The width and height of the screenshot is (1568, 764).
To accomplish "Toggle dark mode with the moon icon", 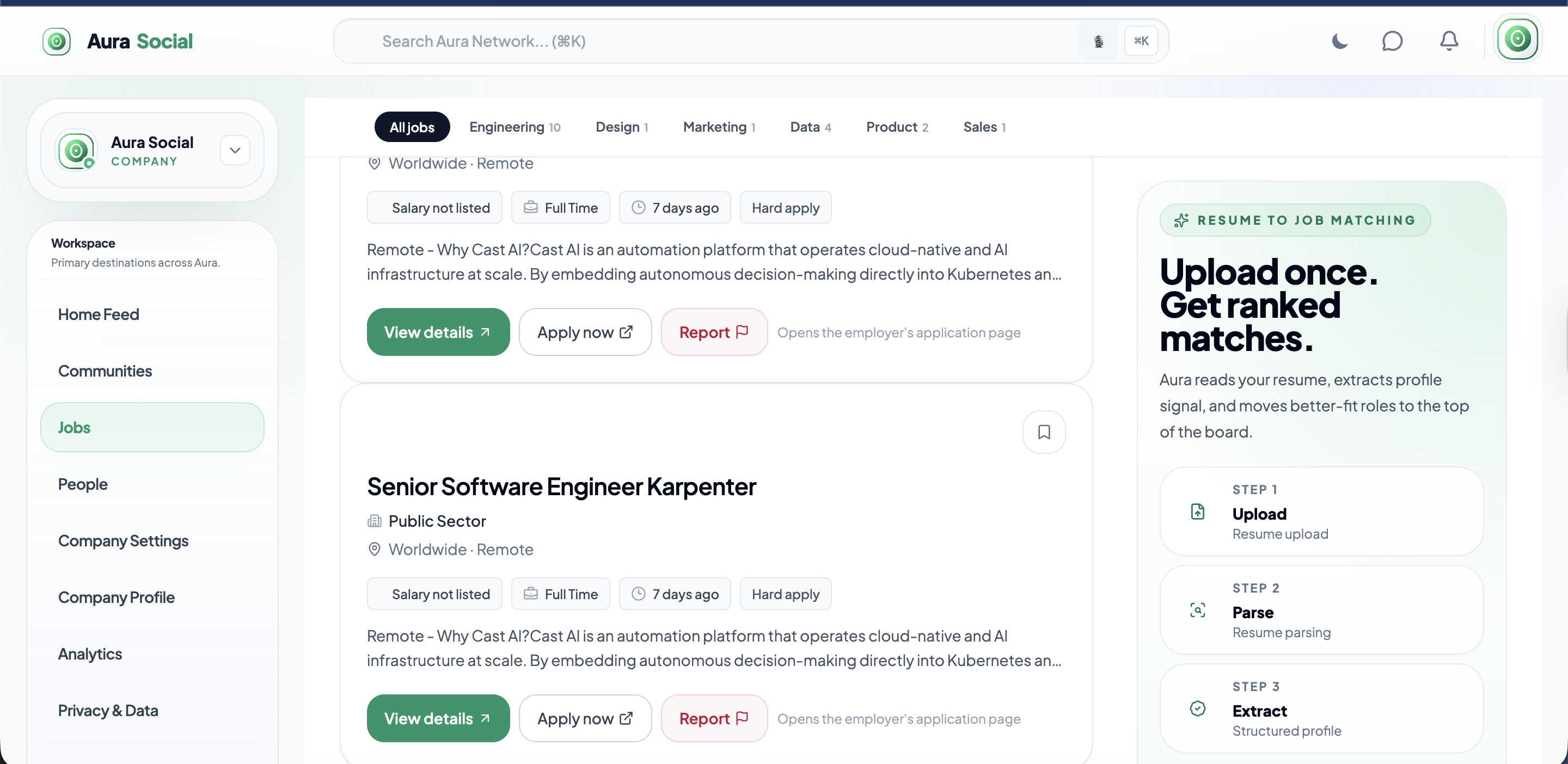I will 1339,41.
